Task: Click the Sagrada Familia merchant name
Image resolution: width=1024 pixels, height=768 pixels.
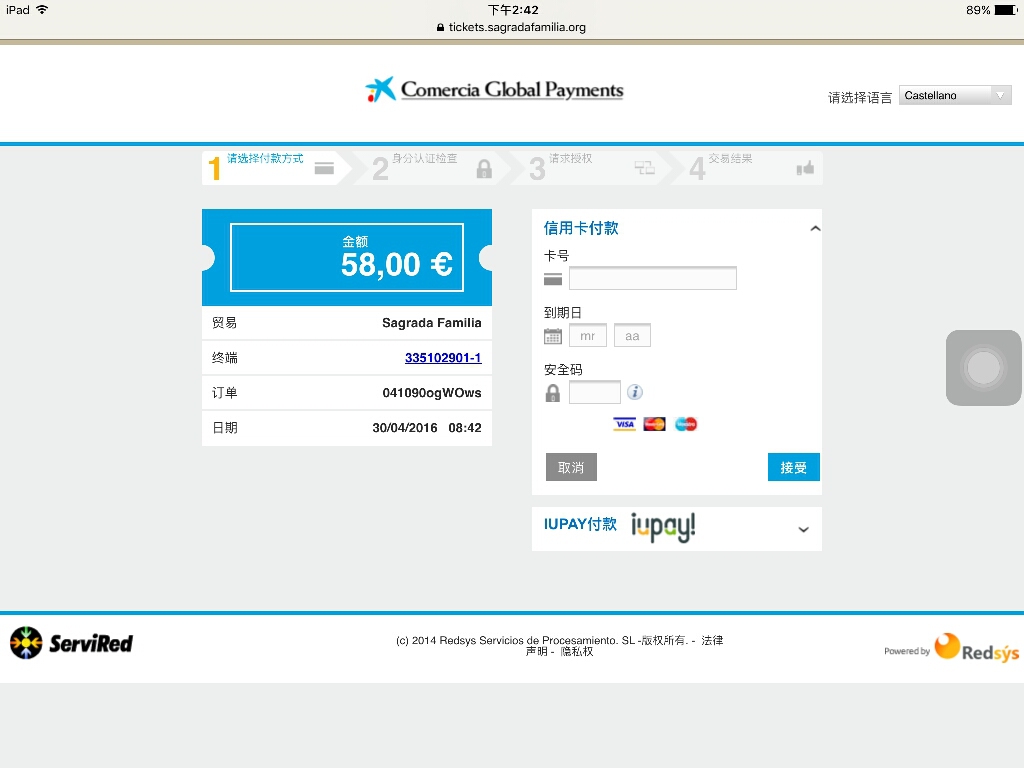Action: coord(432,323)
